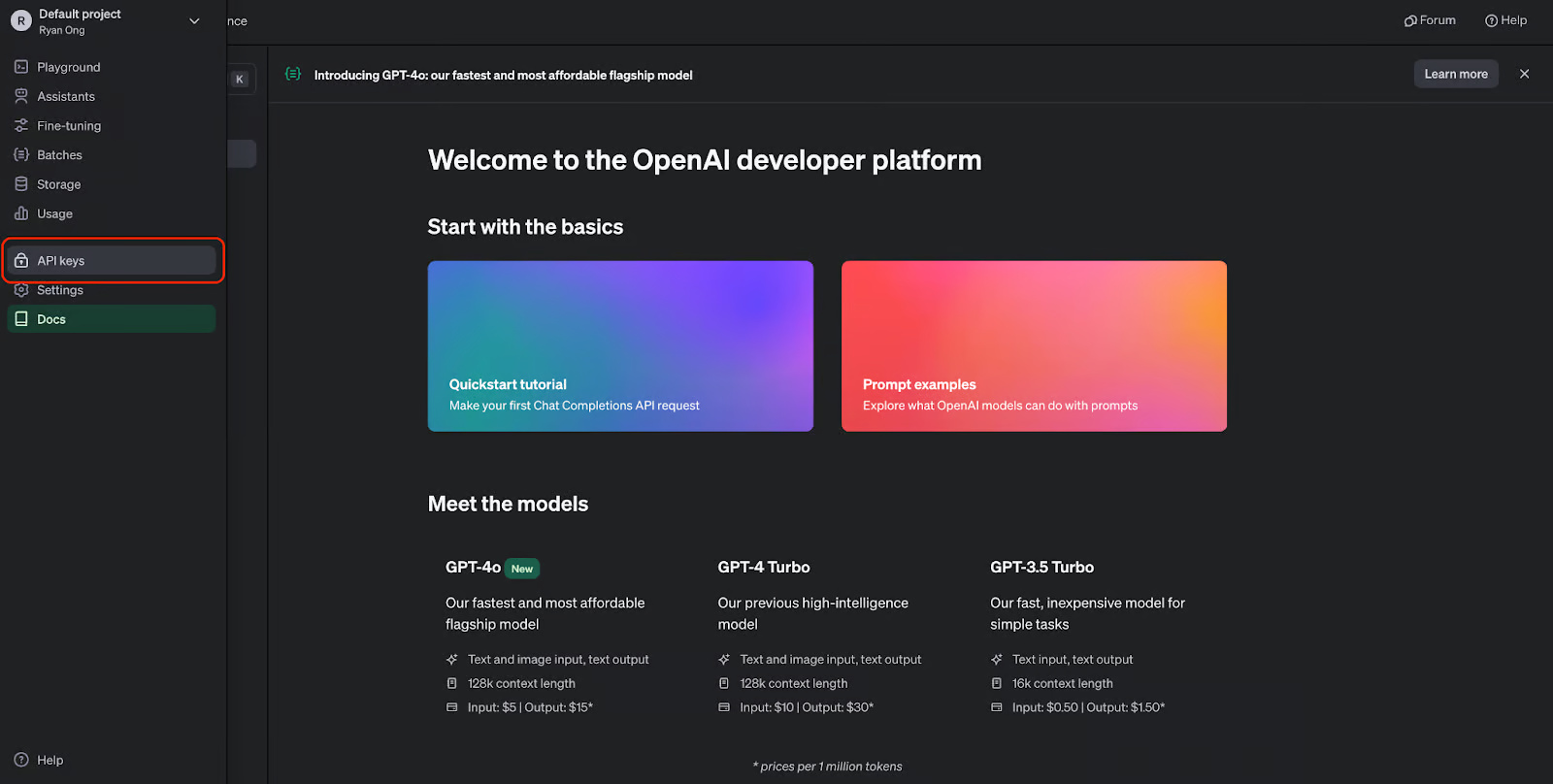Click the green icon beside GPT-4o announcement
The image size is (1553, 784).
[293, 74]
